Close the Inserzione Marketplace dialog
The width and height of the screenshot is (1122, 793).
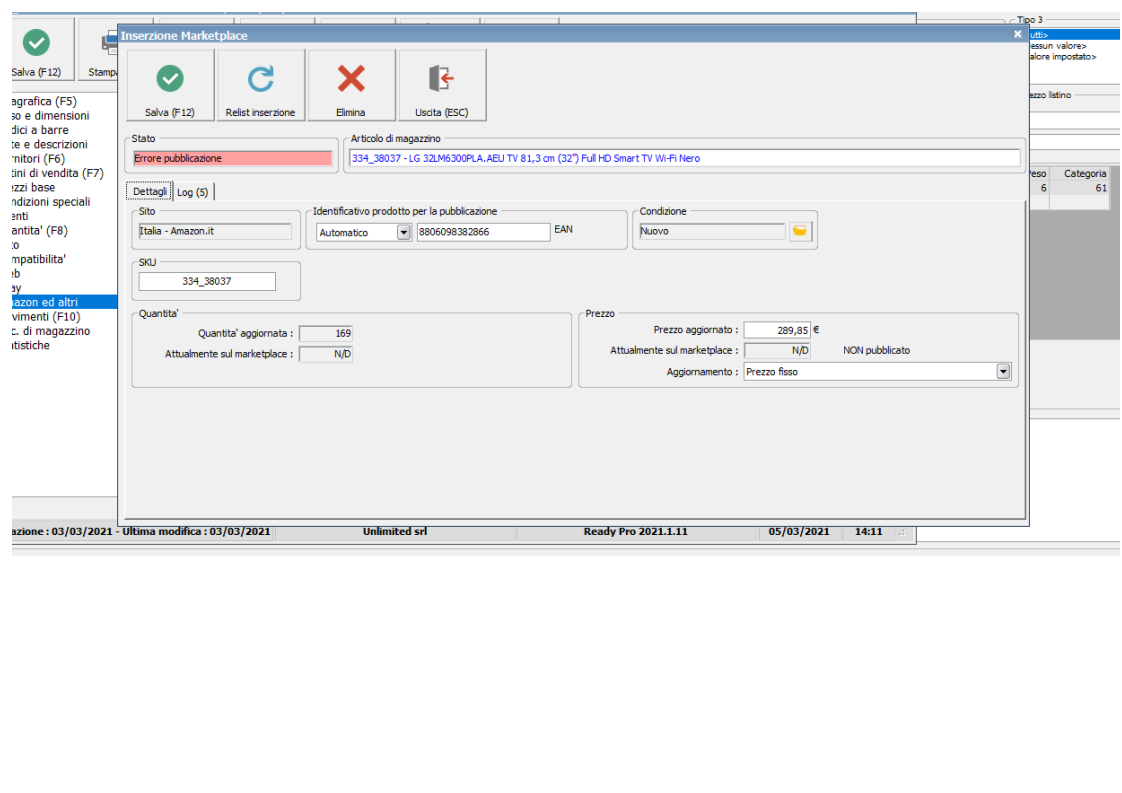click(1018, 34)
